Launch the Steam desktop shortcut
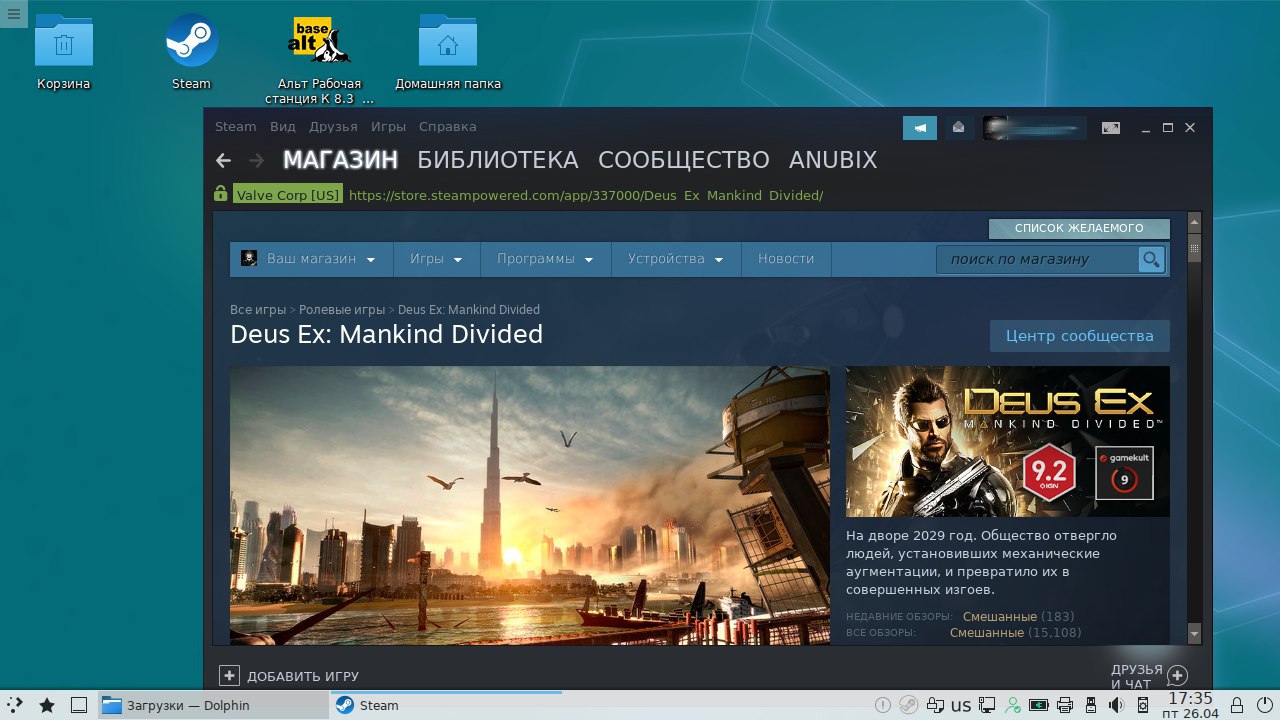1280x720 pixels. 191,52
